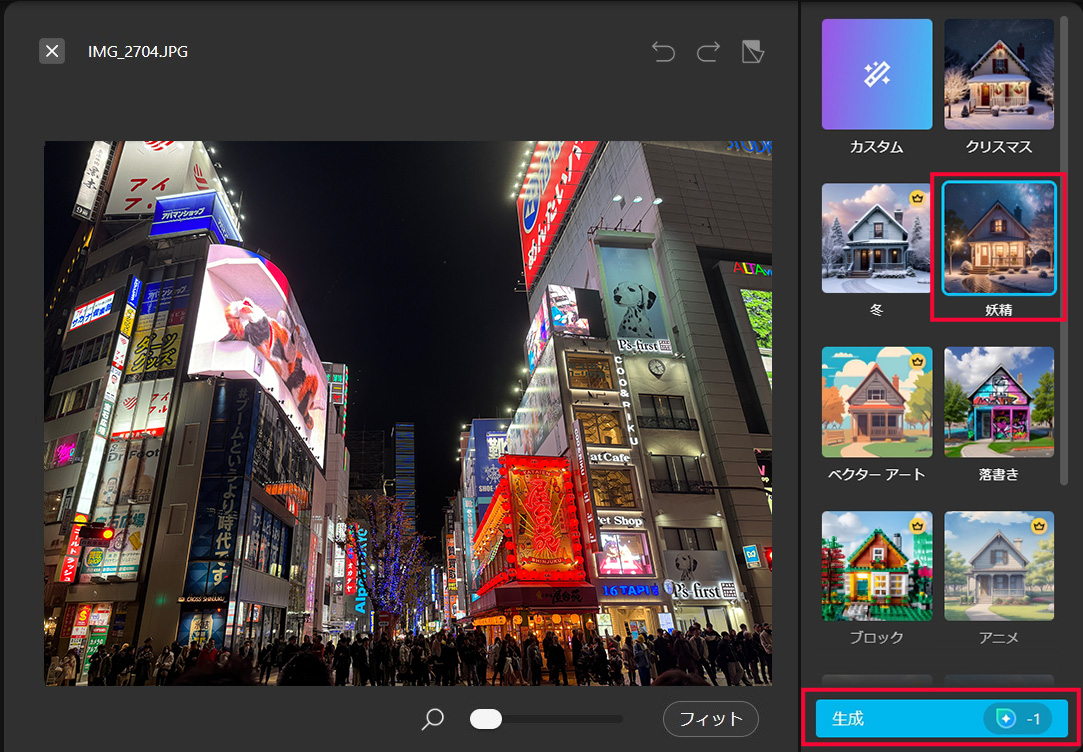Click the Shinjuku night photo preview
Viewport: 1083px width, 752px height.
408,413
